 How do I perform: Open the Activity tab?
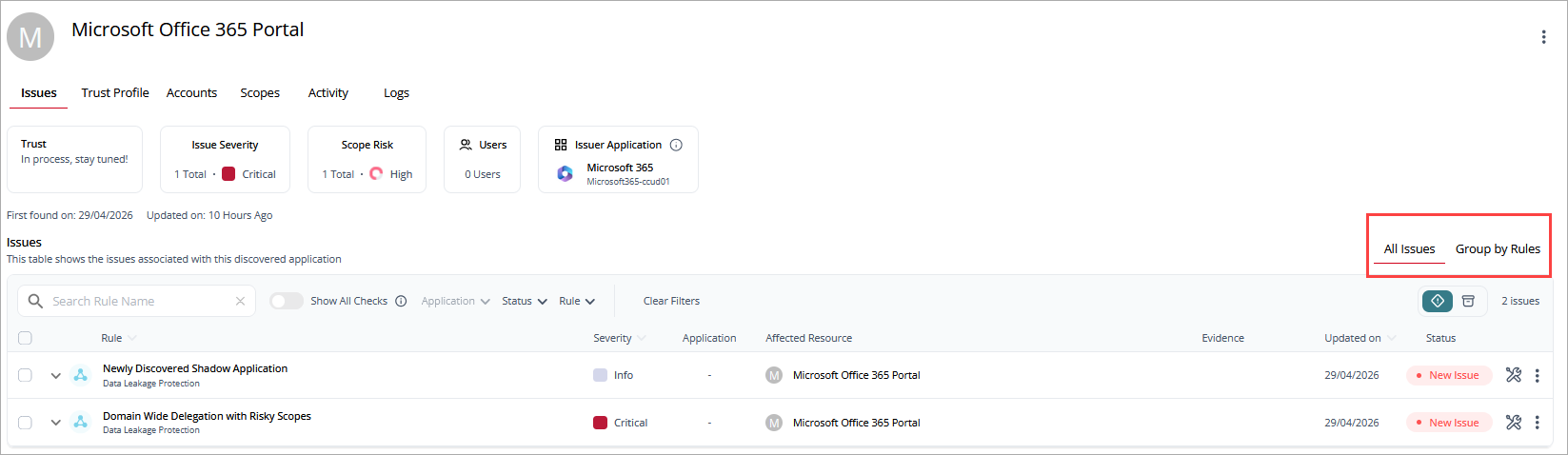click(x=328, y=92)
